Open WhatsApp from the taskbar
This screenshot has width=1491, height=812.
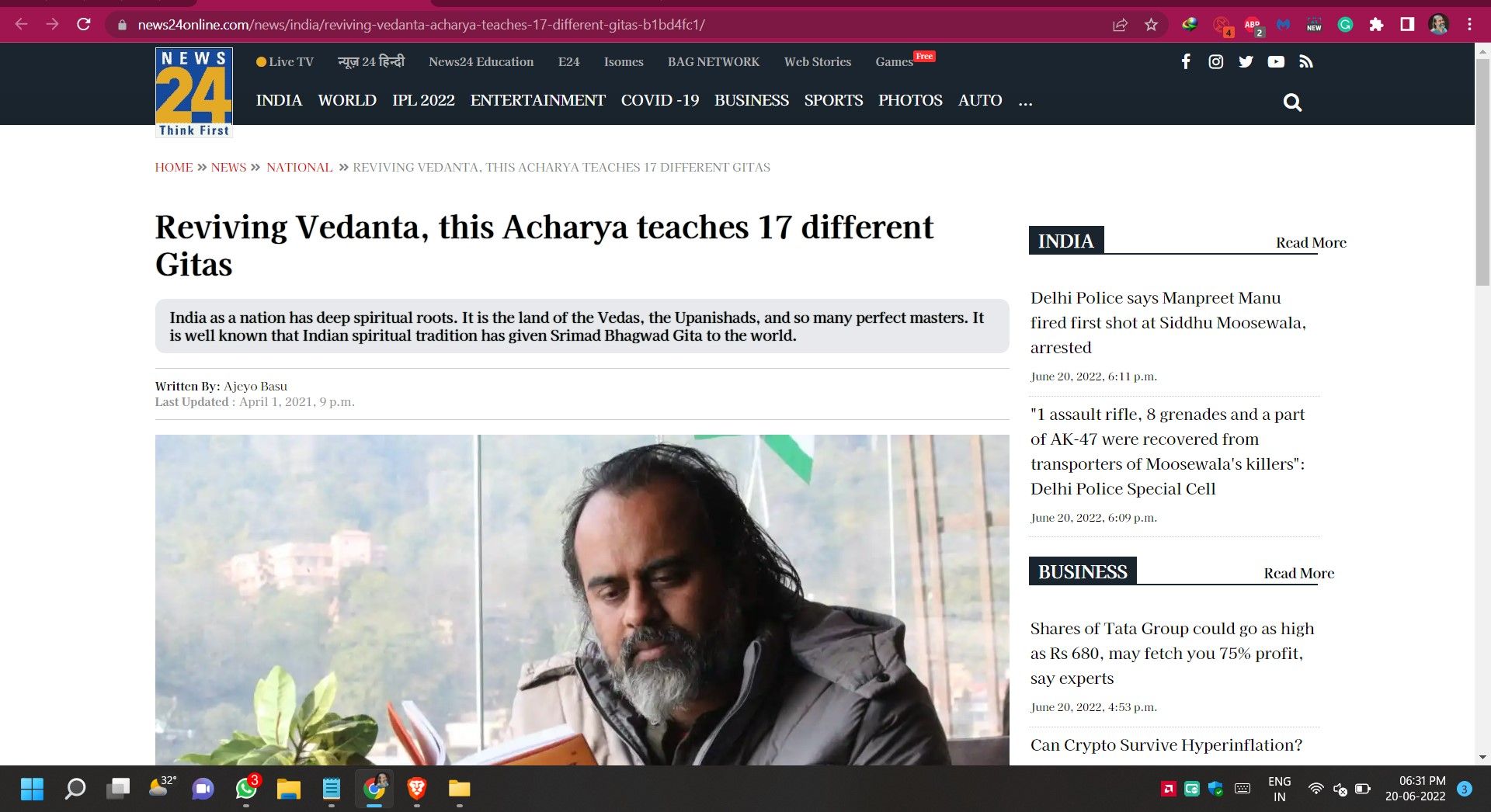point(246,789)
